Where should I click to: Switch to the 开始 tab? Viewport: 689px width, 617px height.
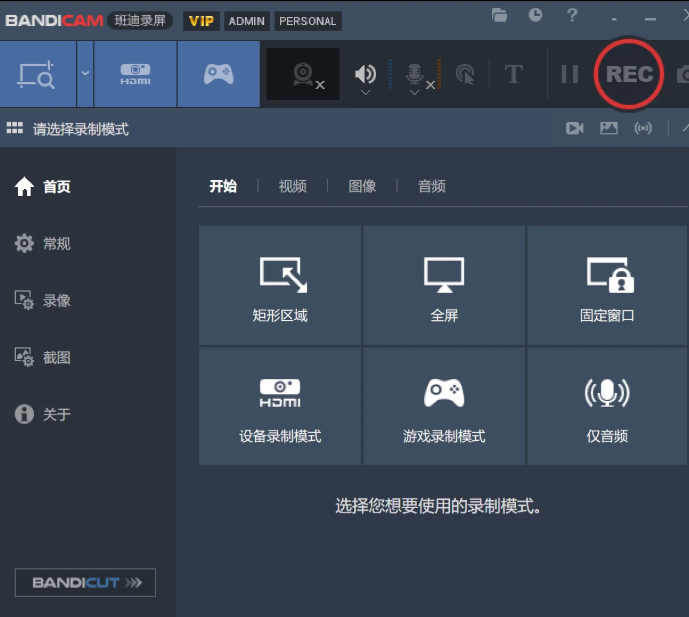point(223,186)
